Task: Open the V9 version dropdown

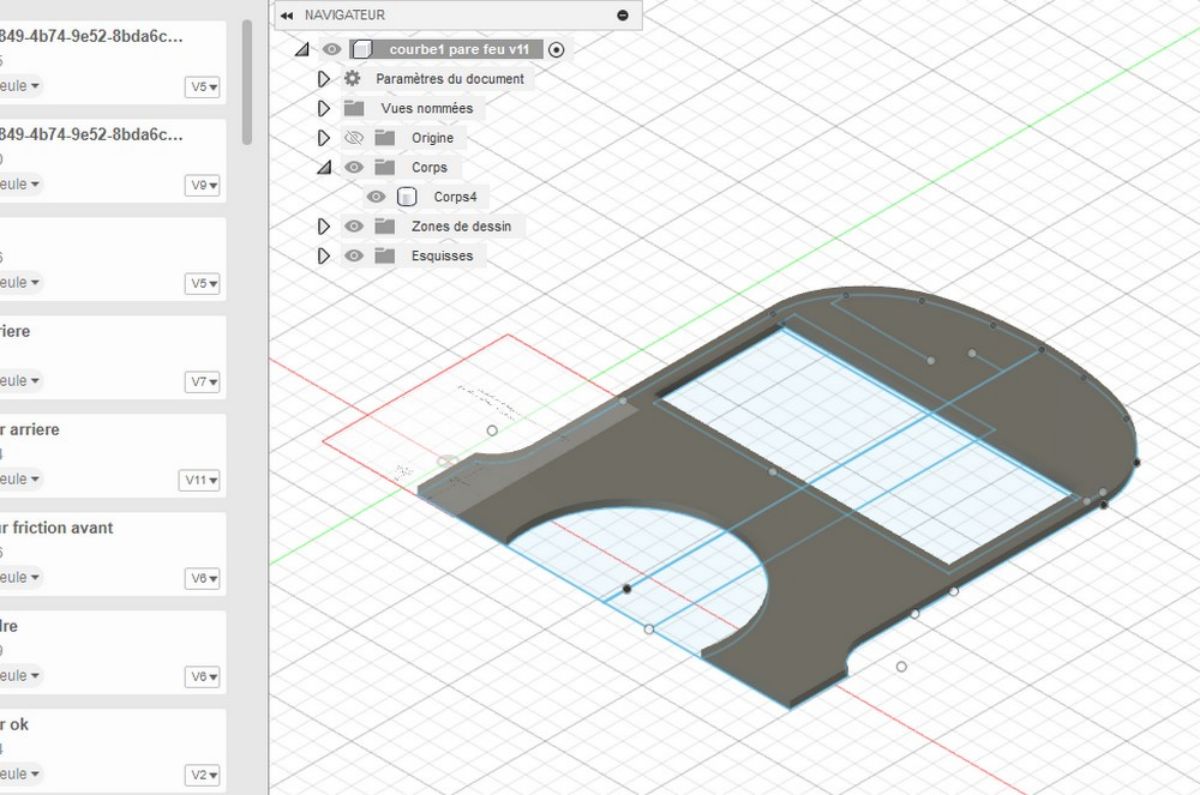Action: tap(203, 185)
